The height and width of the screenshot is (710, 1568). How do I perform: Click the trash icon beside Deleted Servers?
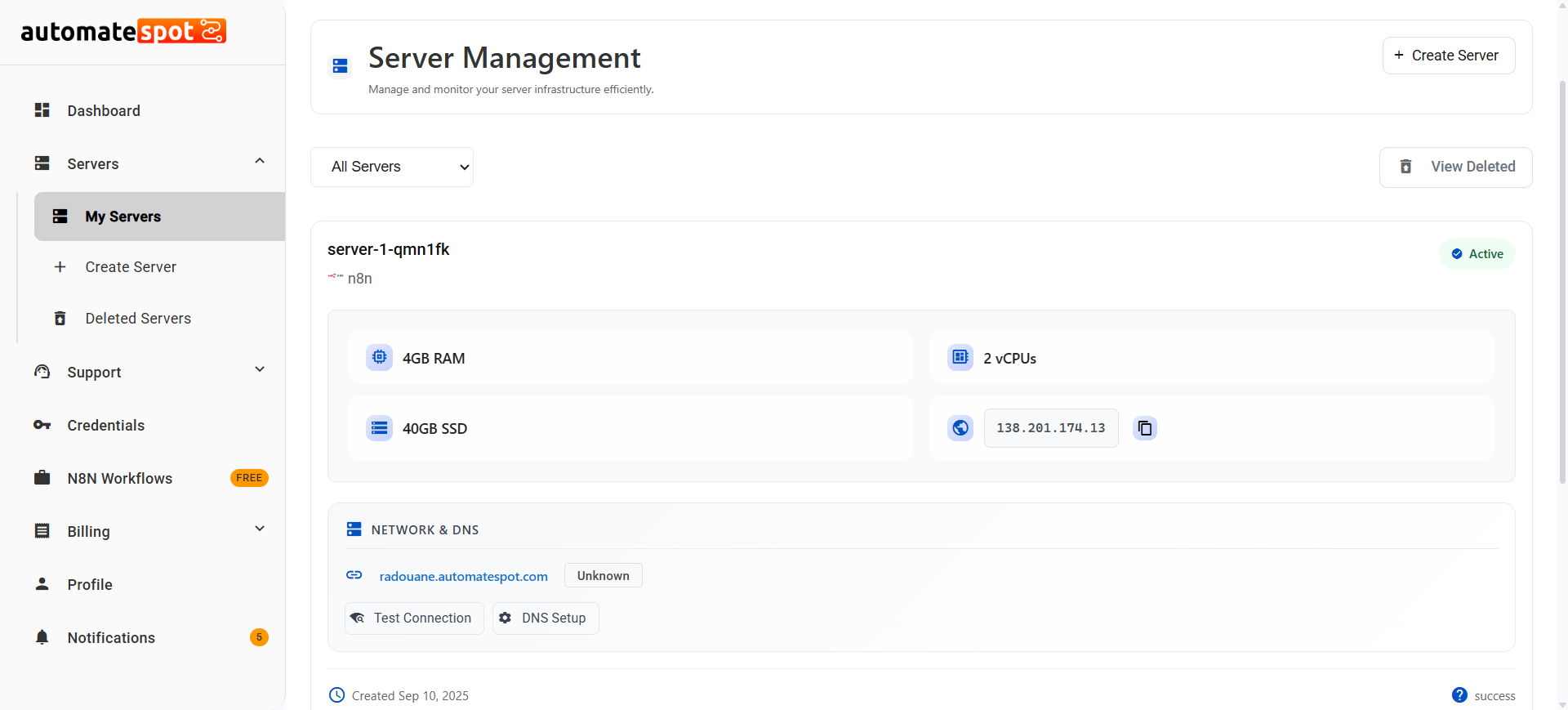coord(60,319)
